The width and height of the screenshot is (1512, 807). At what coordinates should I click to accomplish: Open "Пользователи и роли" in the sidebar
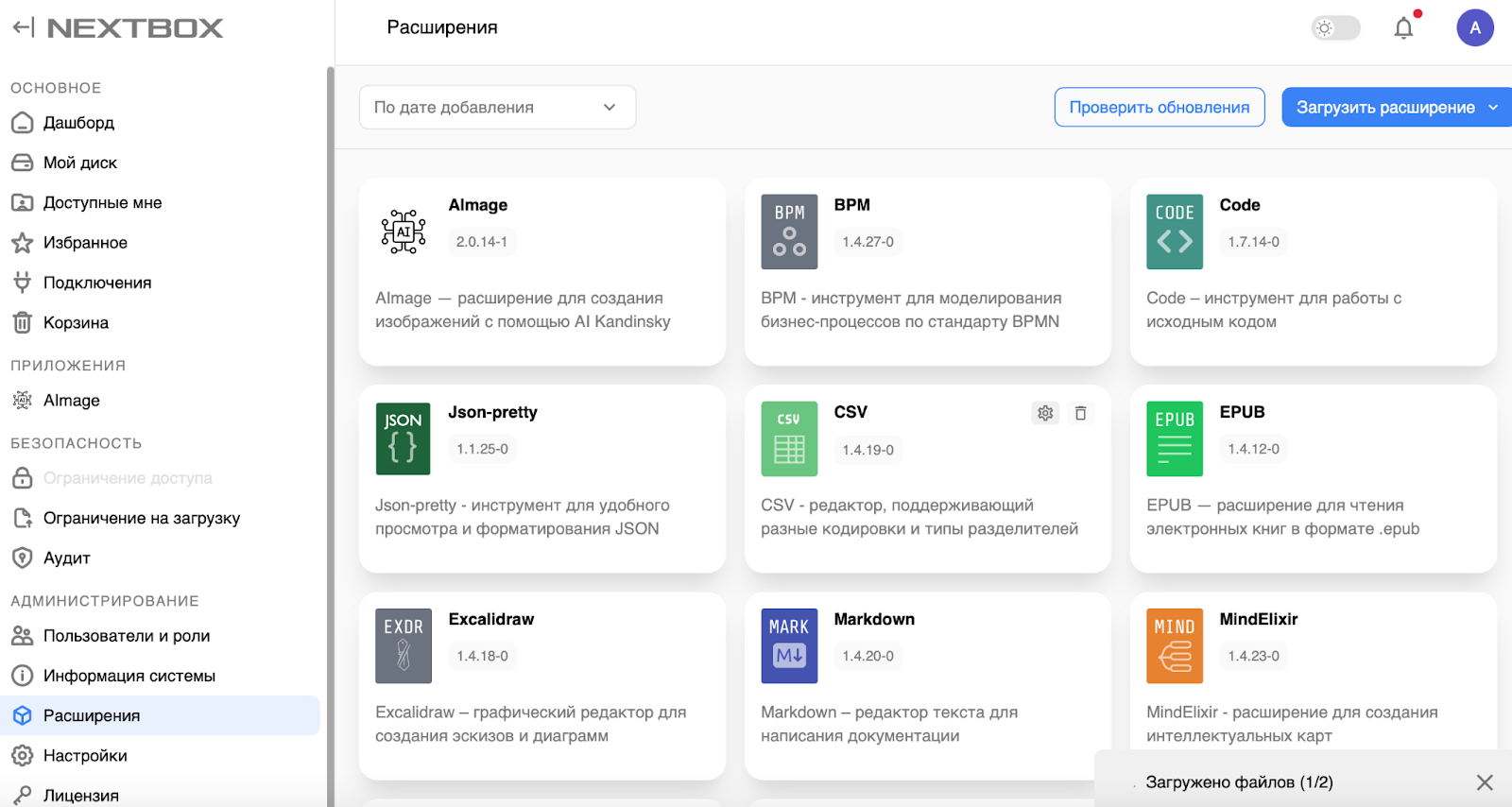[x=127, y=636]
